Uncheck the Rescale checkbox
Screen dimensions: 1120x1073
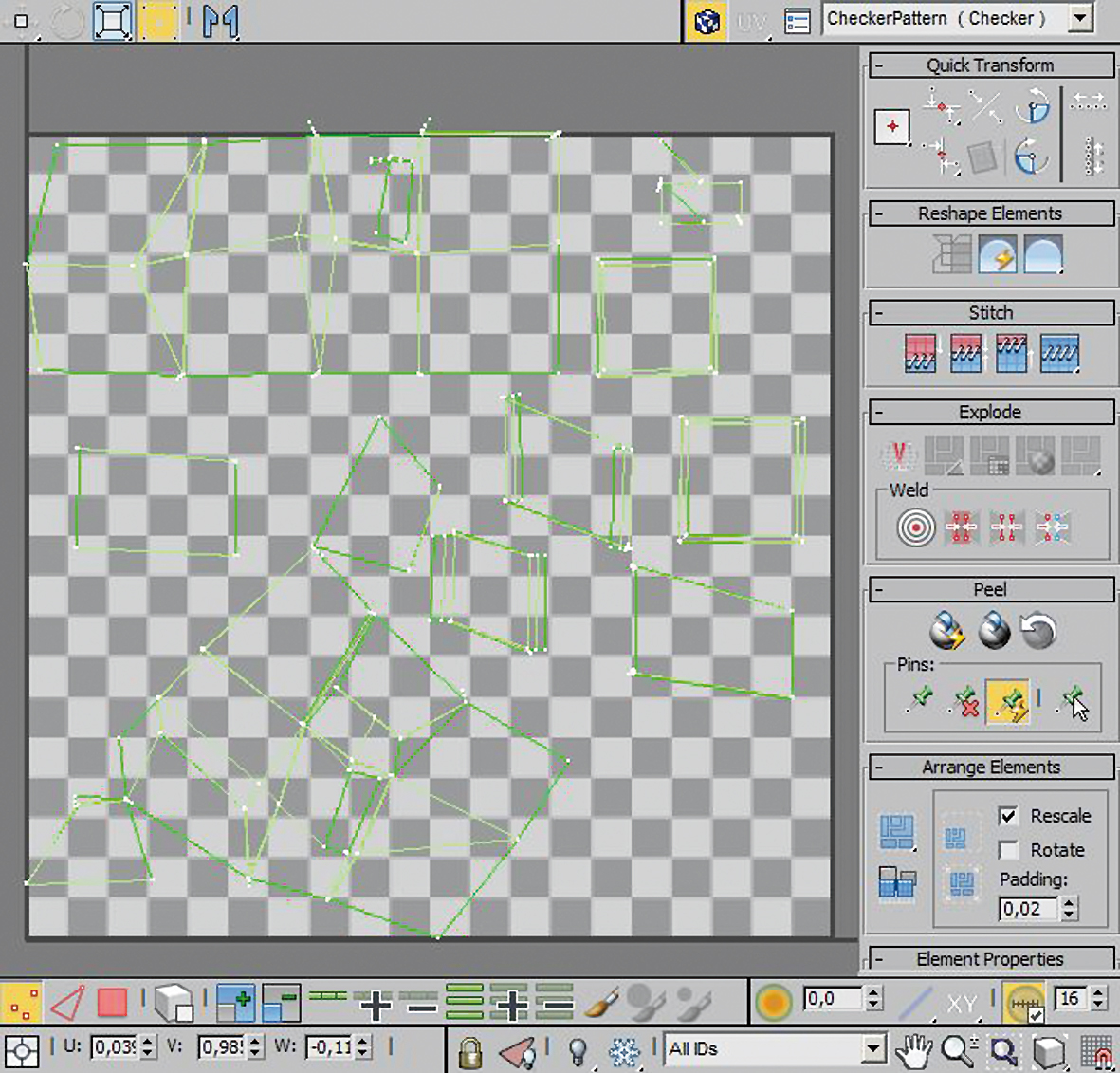point(1009,816)
